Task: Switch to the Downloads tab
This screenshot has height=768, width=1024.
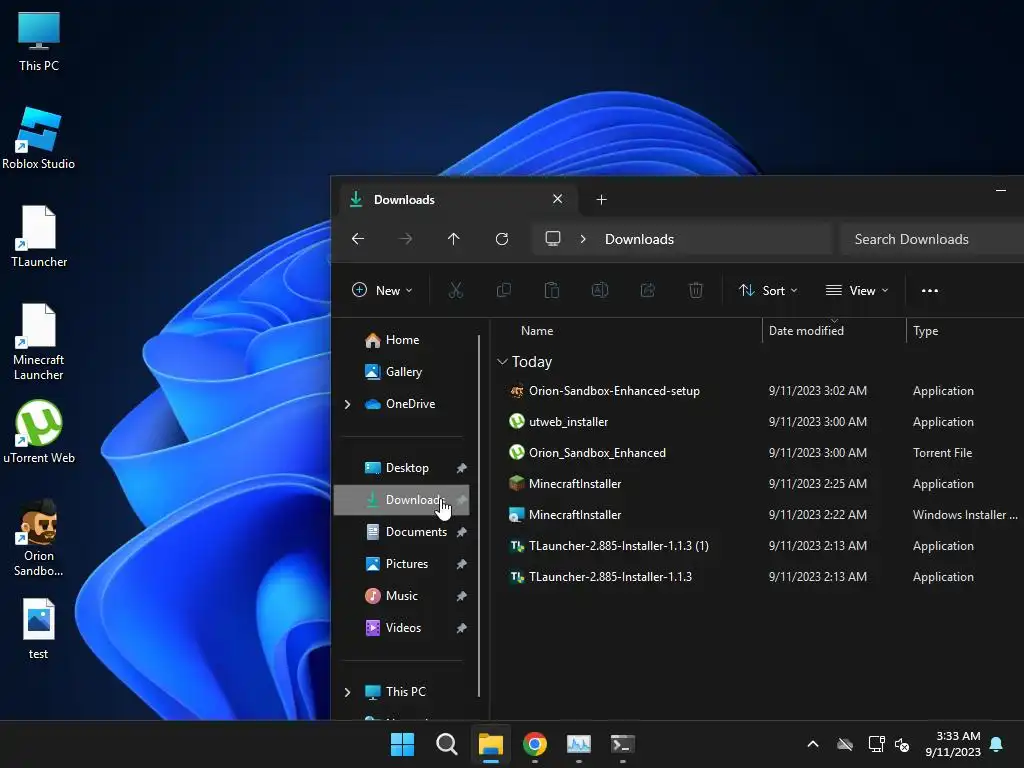Action: click(457, 200)
